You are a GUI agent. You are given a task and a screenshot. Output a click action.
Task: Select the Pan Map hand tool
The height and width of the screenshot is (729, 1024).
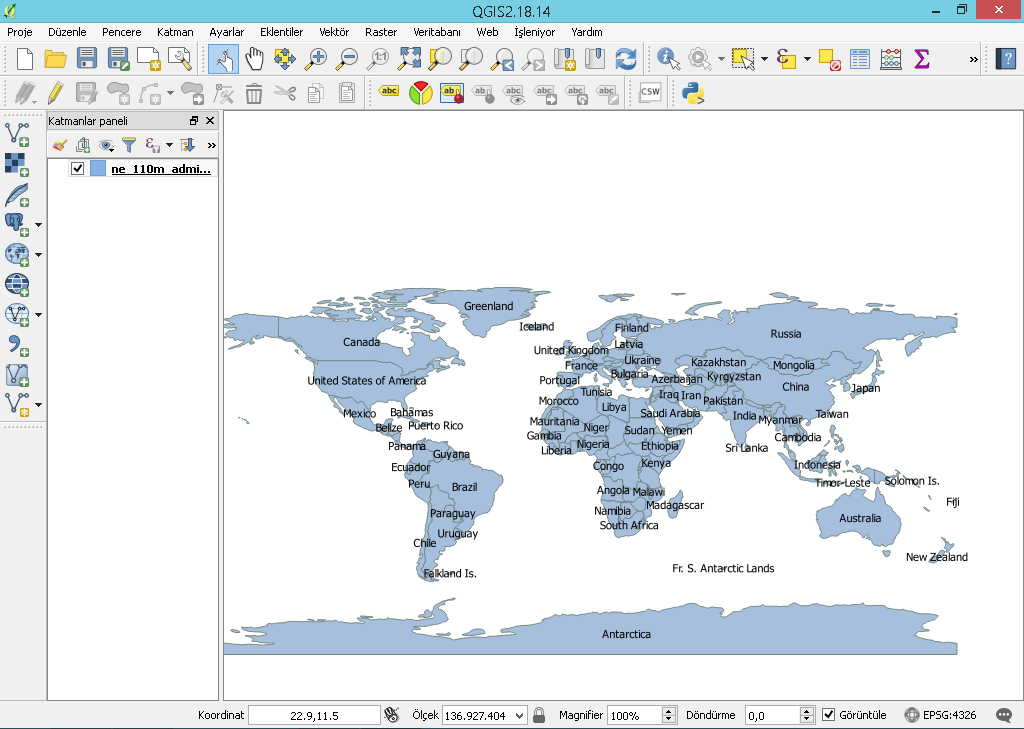click(254, 59)
